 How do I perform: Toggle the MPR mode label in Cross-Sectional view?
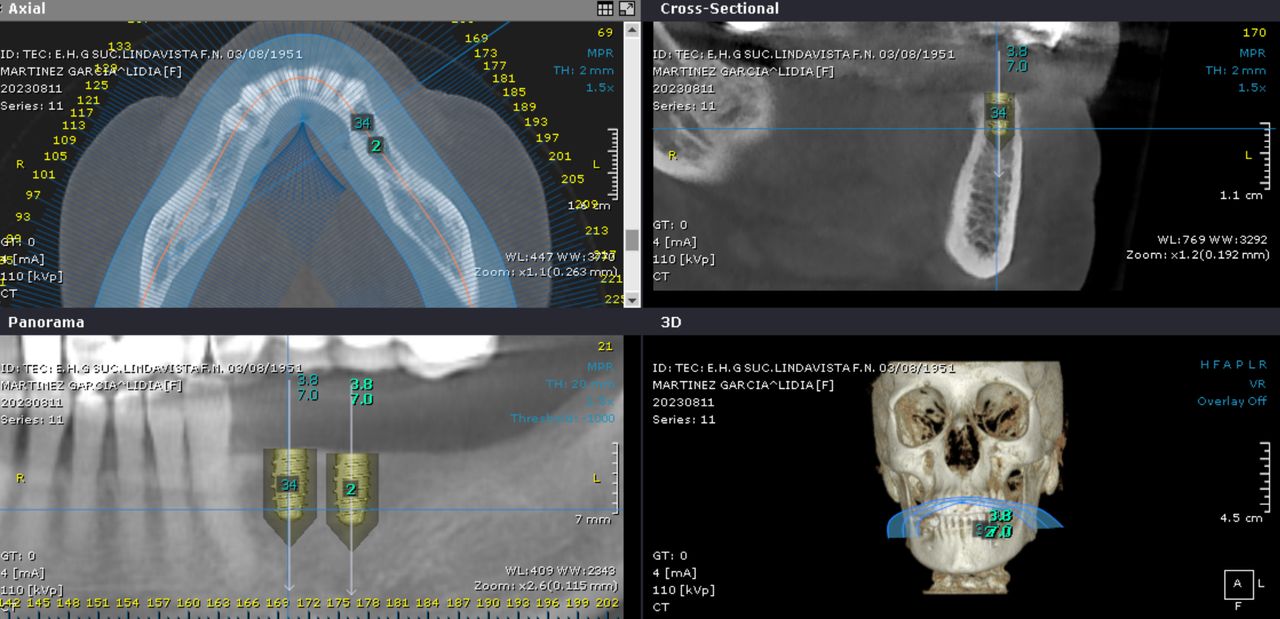click(x=1252, y=53)
